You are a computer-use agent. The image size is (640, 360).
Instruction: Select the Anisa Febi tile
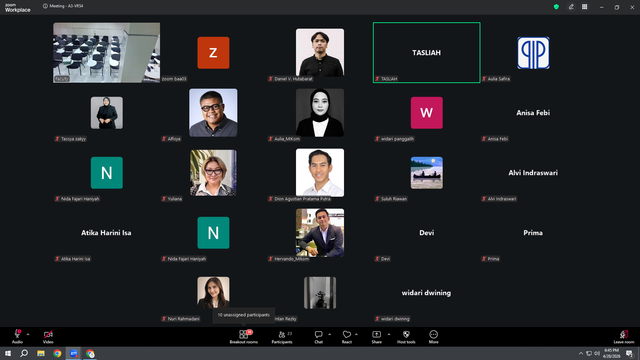[533, 113]
